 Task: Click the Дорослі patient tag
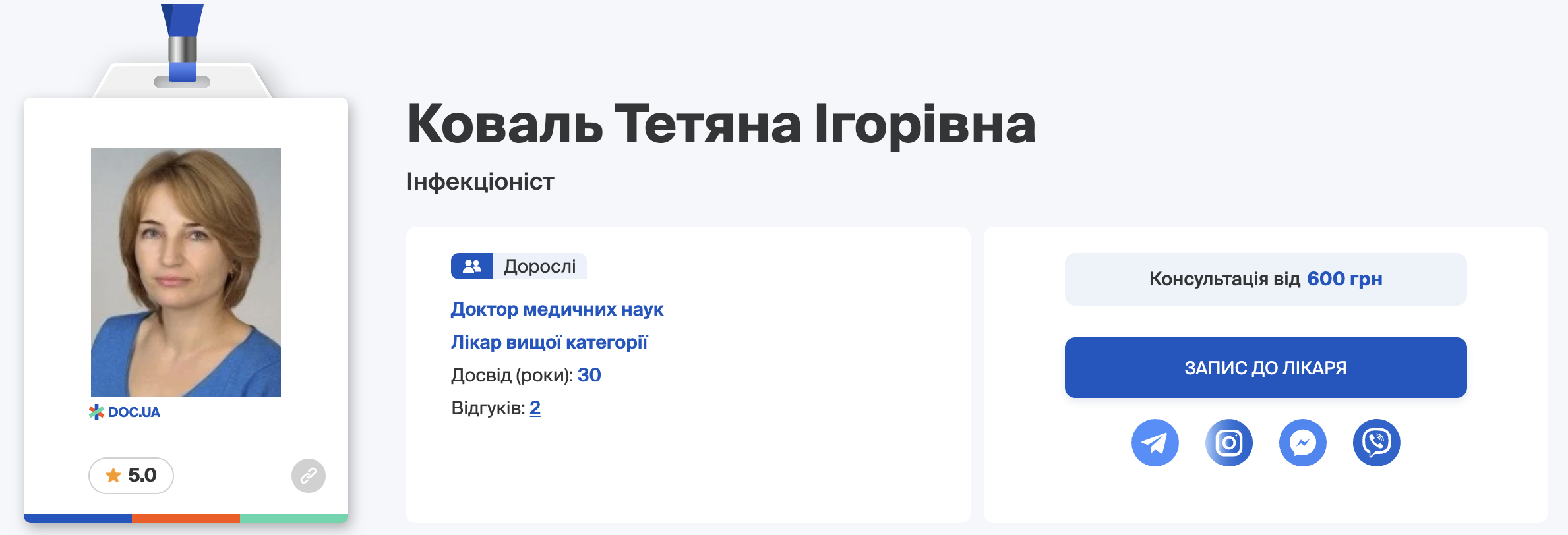coord(539,266)
